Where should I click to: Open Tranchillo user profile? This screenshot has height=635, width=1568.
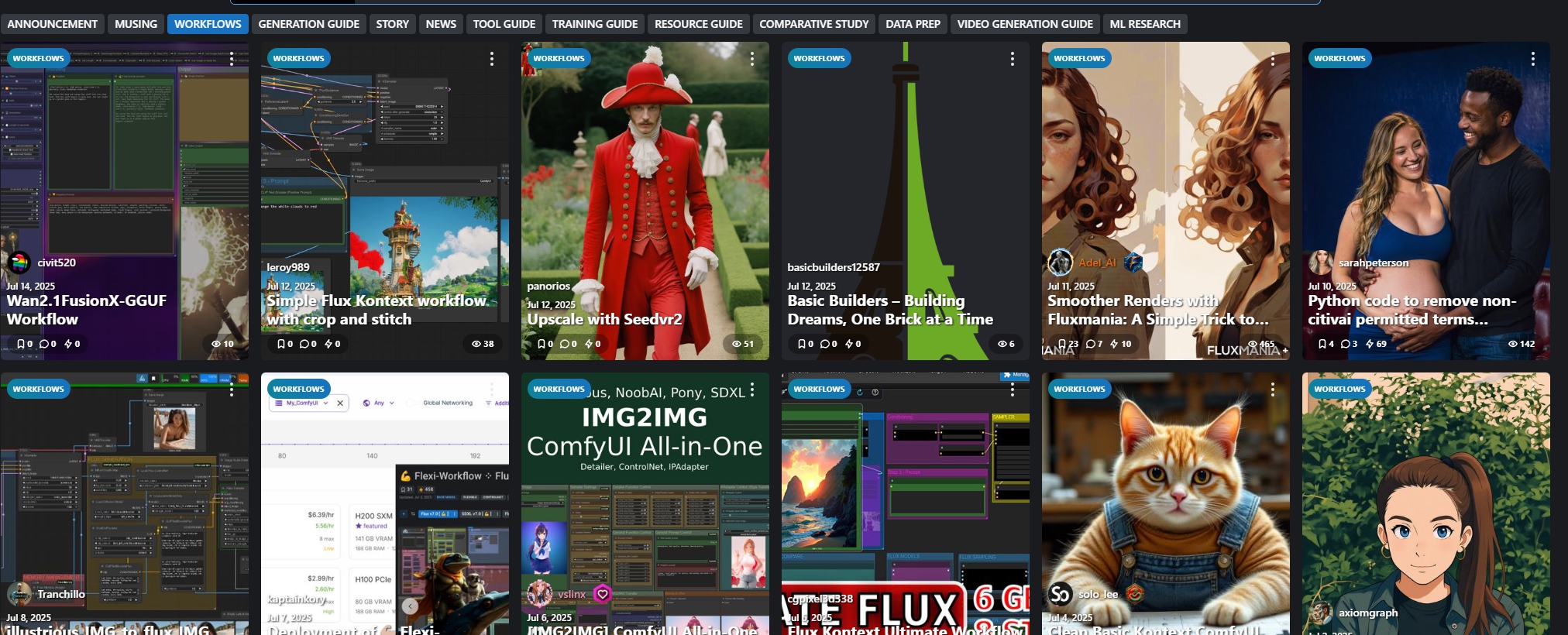click(61, 594)
